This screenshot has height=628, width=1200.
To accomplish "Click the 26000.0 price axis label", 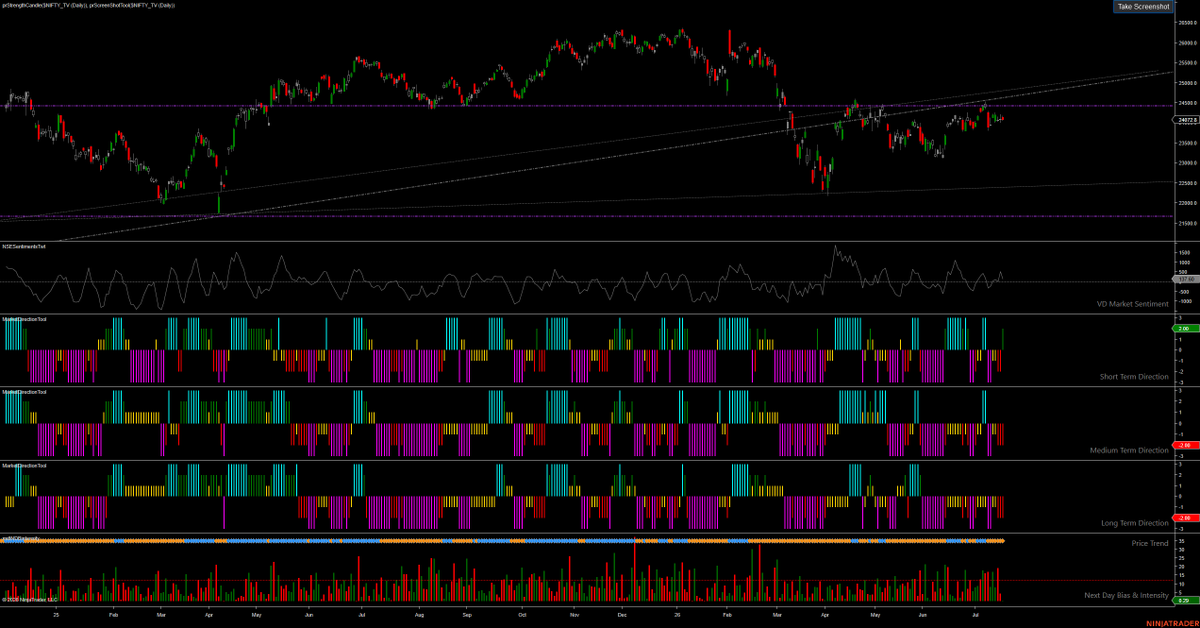I will tap(1188, 44).
